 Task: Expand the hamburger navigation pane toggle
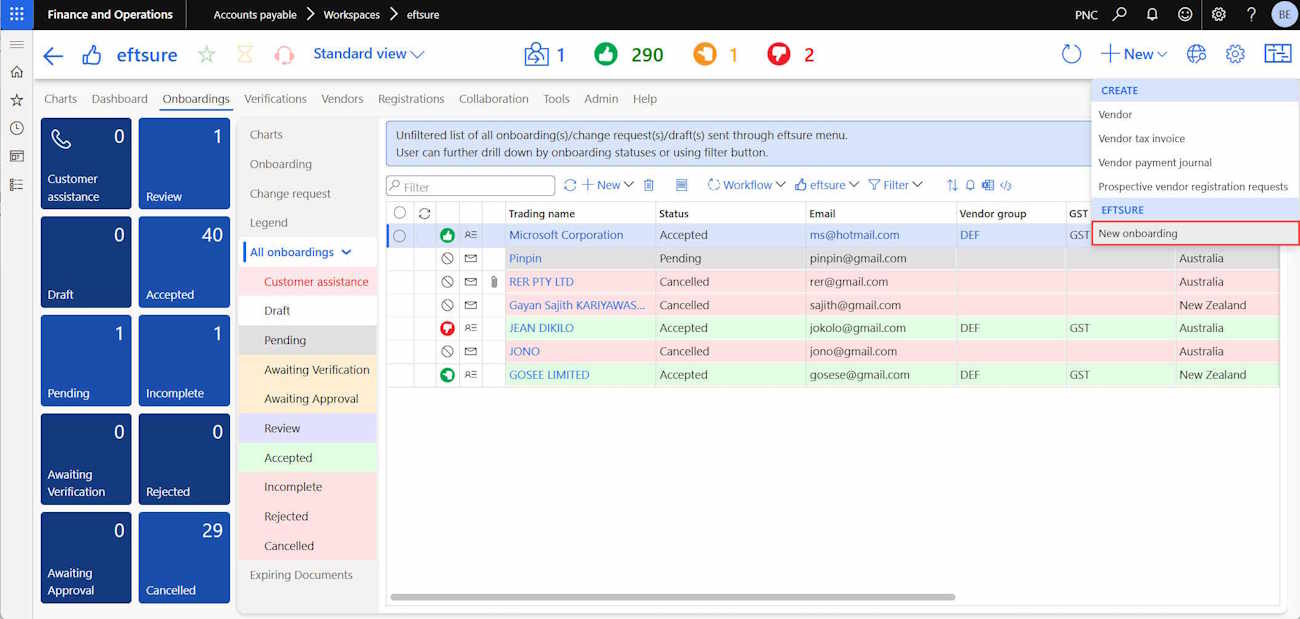[x=16, y=45]
